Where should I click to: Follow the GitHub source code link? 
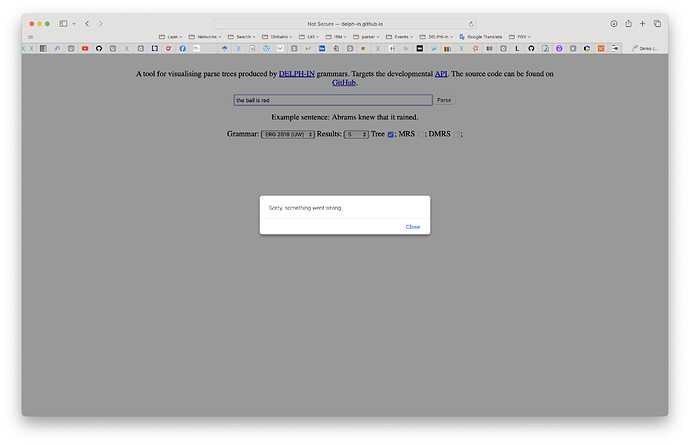tap(344, 83)
